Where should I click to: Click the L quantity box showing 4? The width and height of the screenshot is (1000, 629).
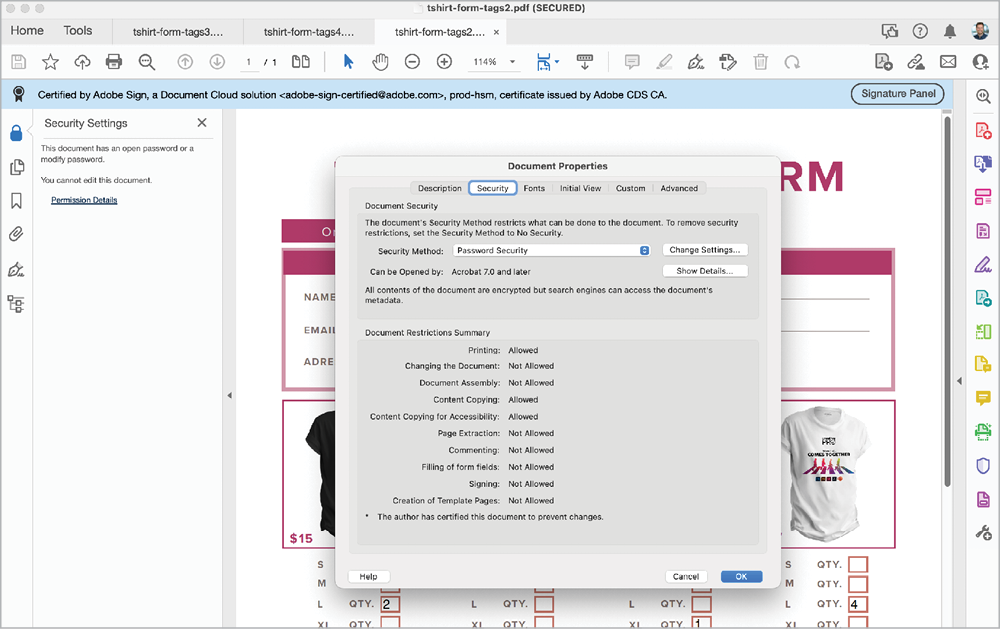[858, 603]
